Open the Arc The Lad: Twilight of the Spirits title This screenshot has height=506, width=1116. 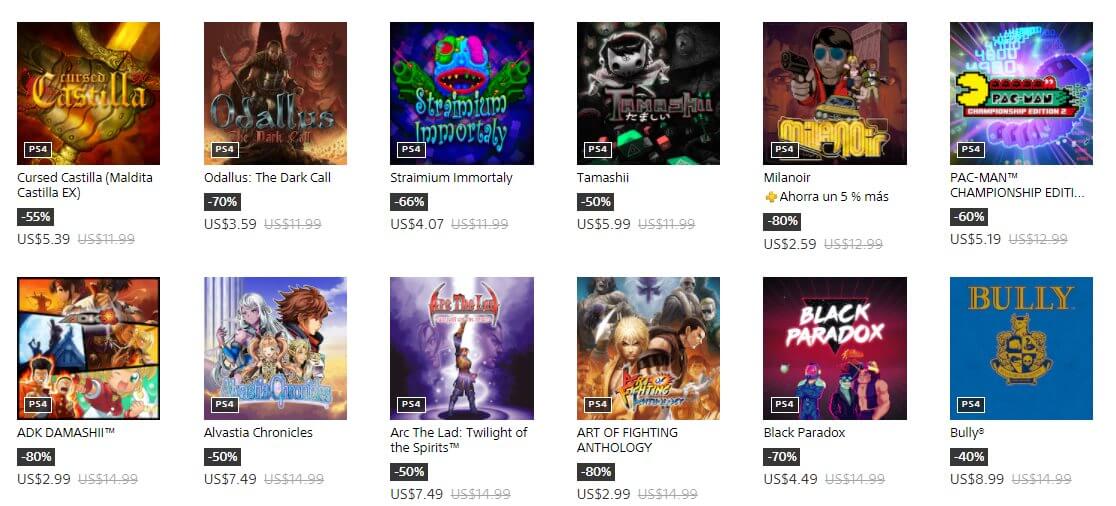click(458, 440)
